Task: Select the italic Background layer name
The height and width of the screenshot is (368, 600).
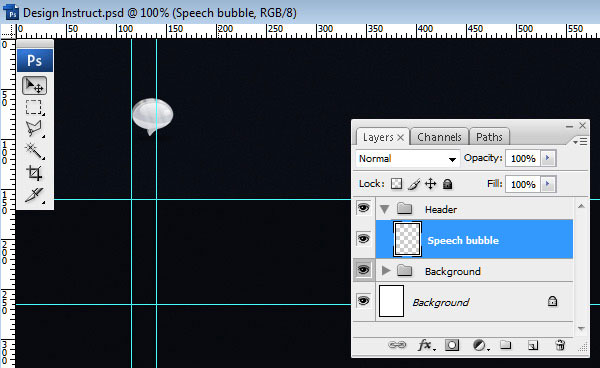Action: click(x=440, y=303)
